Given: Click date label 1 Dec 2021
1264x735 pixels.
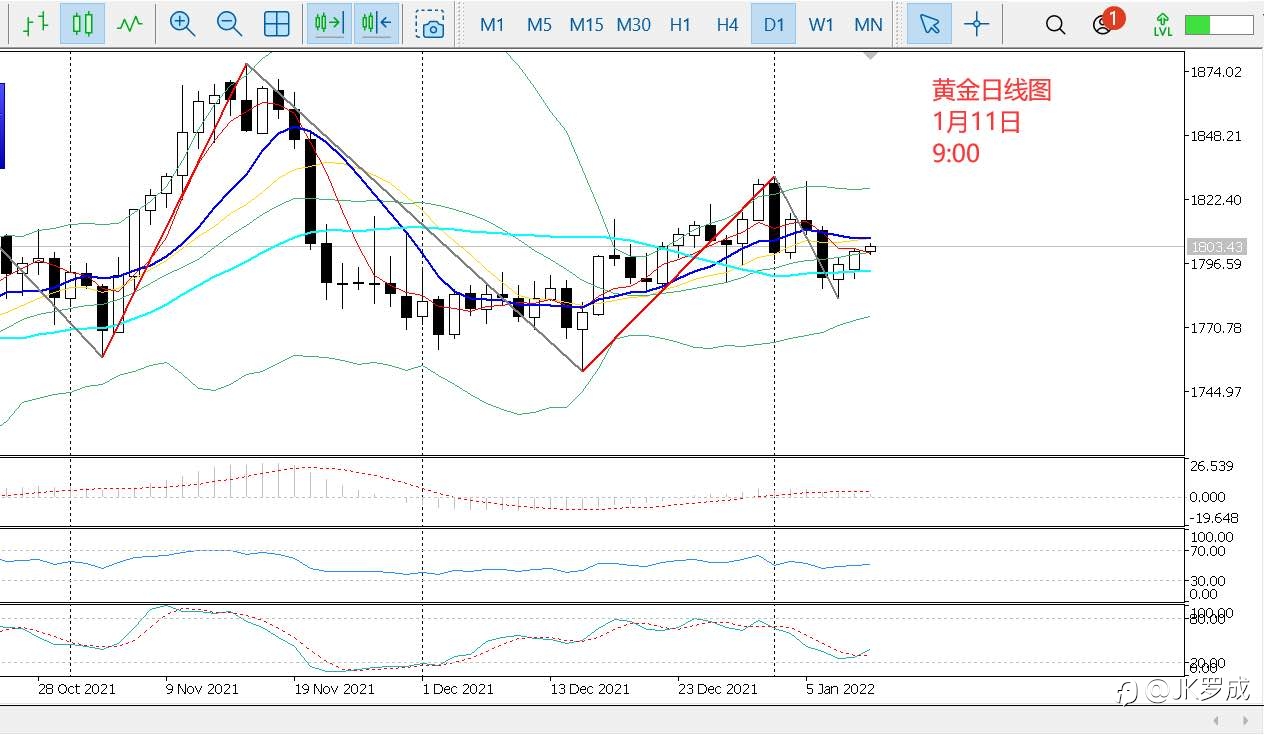Looking at the screenshot, I should [x=458, y=689].
